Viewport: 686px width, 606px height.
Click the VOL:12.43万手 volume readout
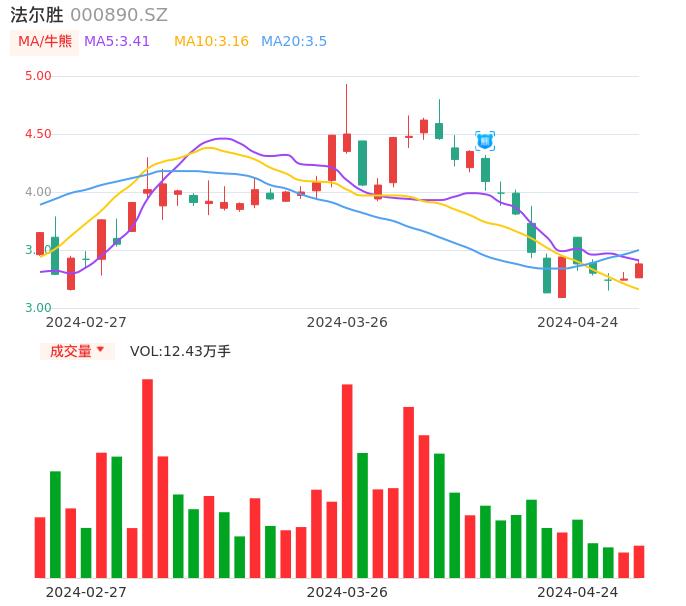[180, 351]
